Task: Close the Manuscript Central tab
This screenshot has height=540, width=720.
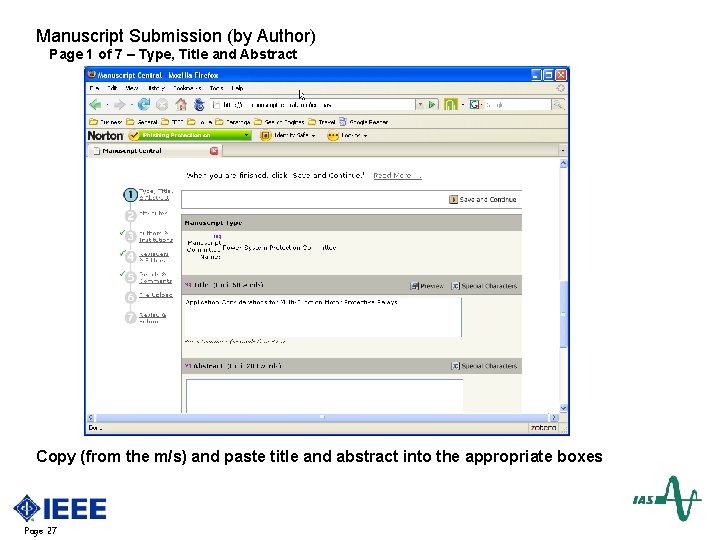Action: [x=214, y=151]
